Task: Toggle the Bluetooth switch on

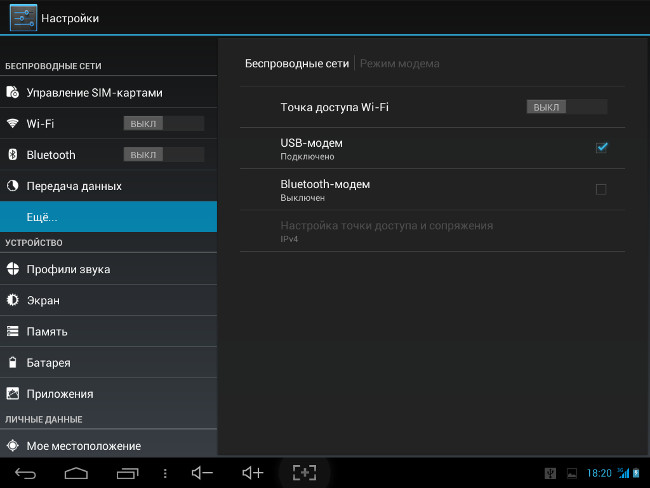Action: tap(164, 155)
